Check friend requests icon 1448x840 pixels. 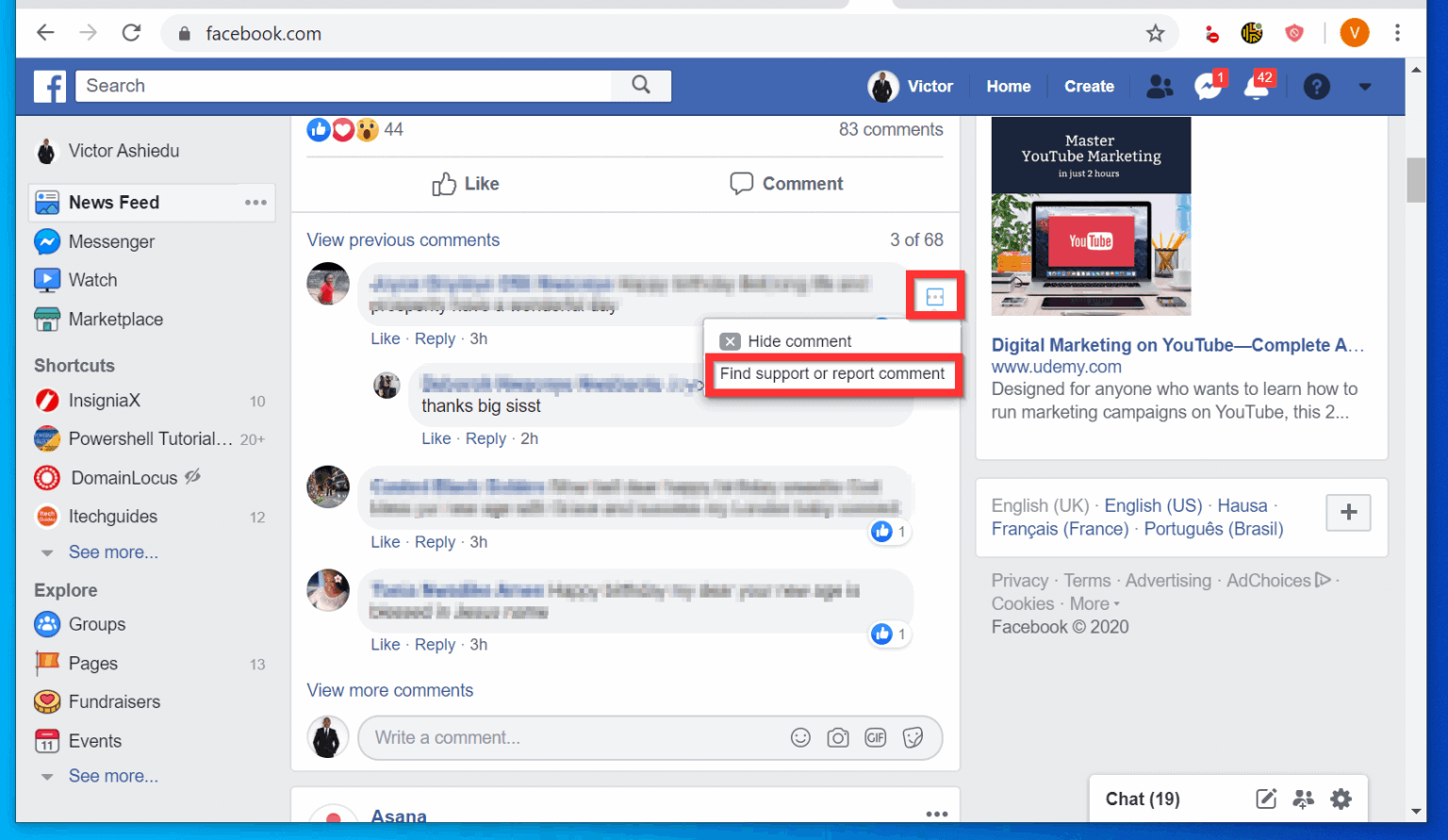[x=1159, y=86]
